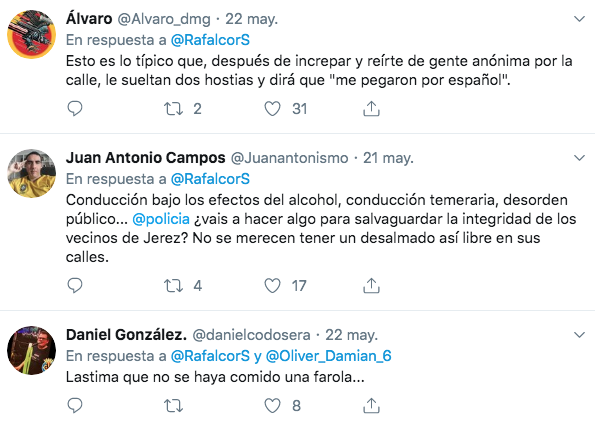Open options chevron on Álvaro's tweet
The width and height of the screenshot is (595, 430).
click(x=579, y=19)
